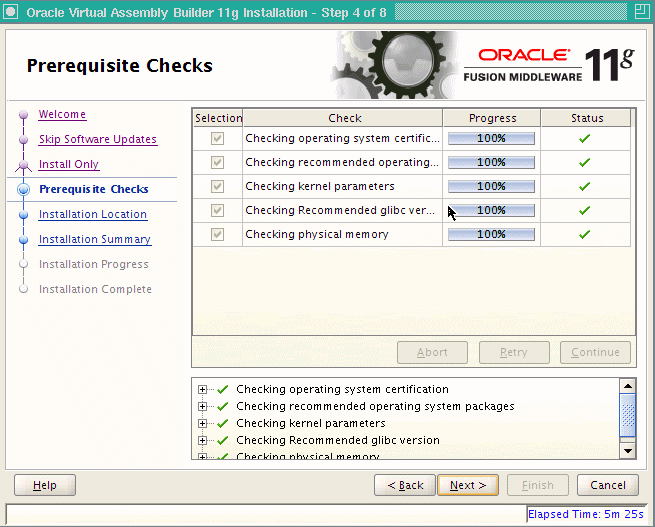Image resolution: width=655 pixels, height=527 pixels.
Task: Select 'Checking operating system certific...' table cell
Action: click(343, 138)
